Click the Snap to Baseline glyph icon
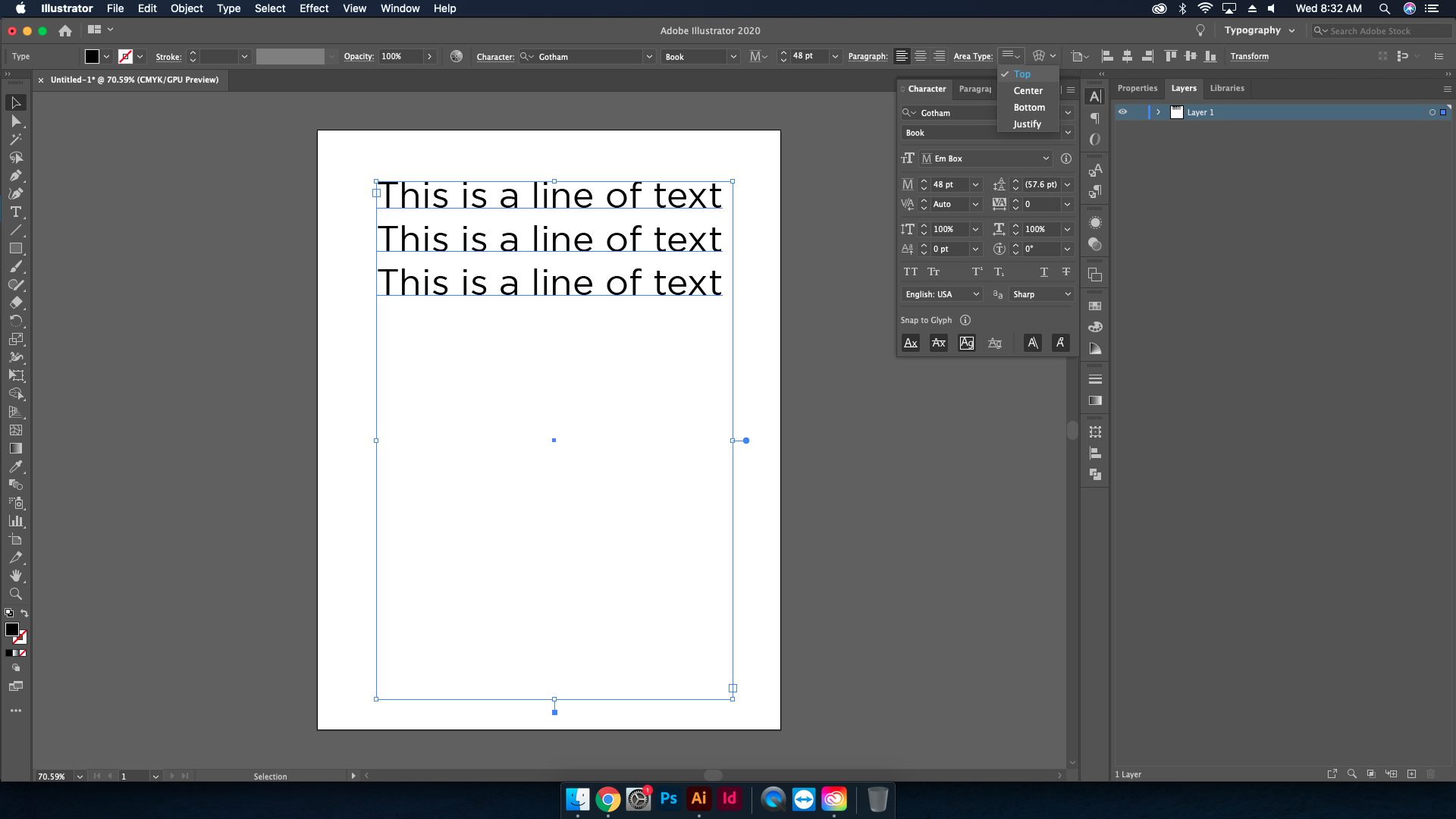The width and height of the screenshot is (1456, 819). pyautogui.click(x=911, y=343)
